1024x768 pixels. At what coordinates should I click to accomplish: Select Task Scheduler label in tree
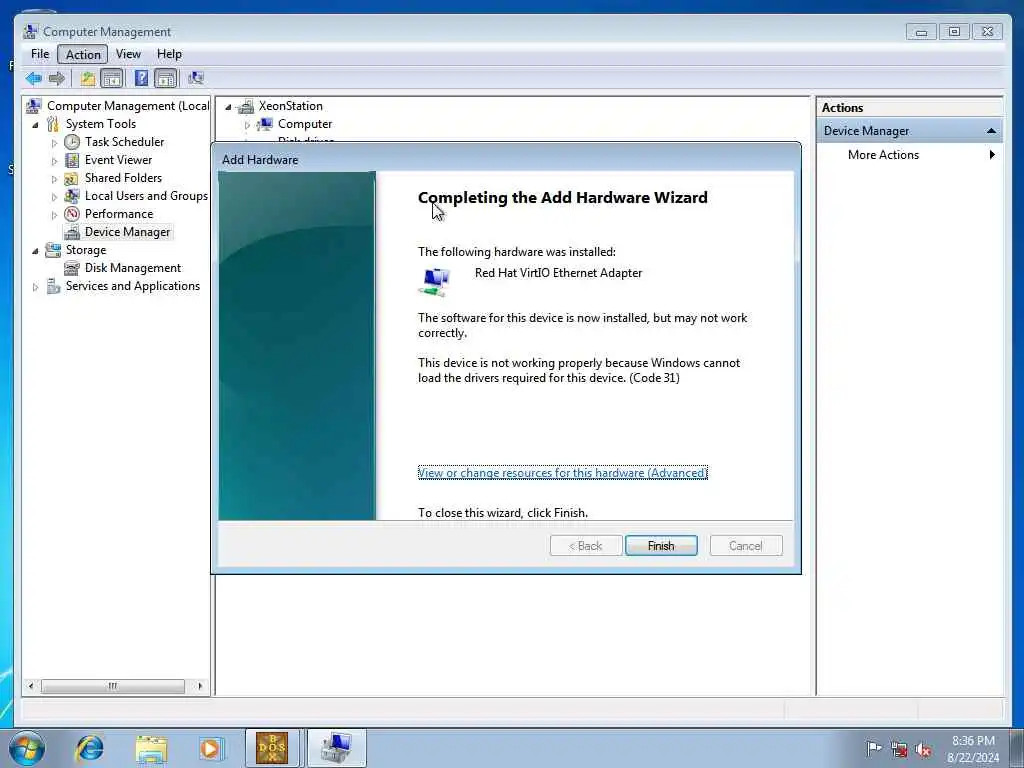(x=124, y=142)
